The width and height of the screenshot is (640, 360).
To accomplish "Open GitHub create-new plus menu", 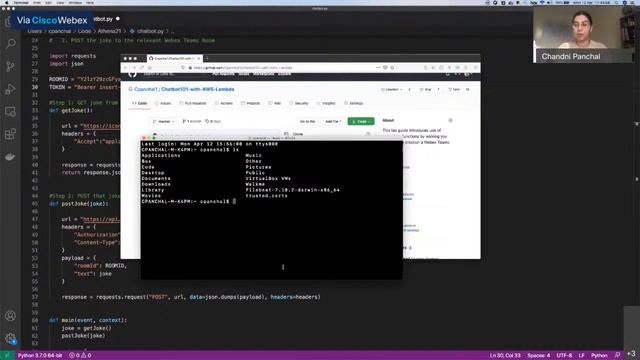I will [x=458, y=74].
